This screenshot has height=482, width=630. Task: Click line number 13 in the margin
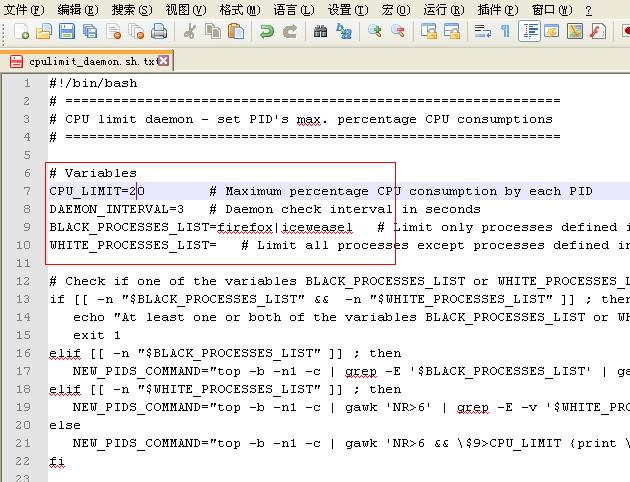[23, 299]
